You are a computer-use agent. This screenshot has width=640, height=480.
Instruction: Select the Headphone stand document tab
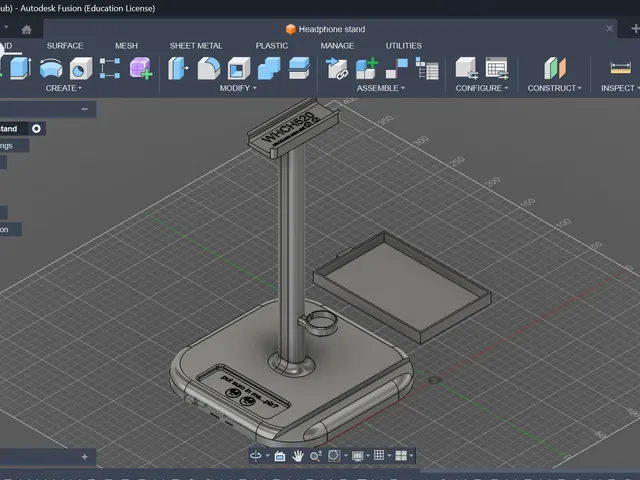coord(325,29)
